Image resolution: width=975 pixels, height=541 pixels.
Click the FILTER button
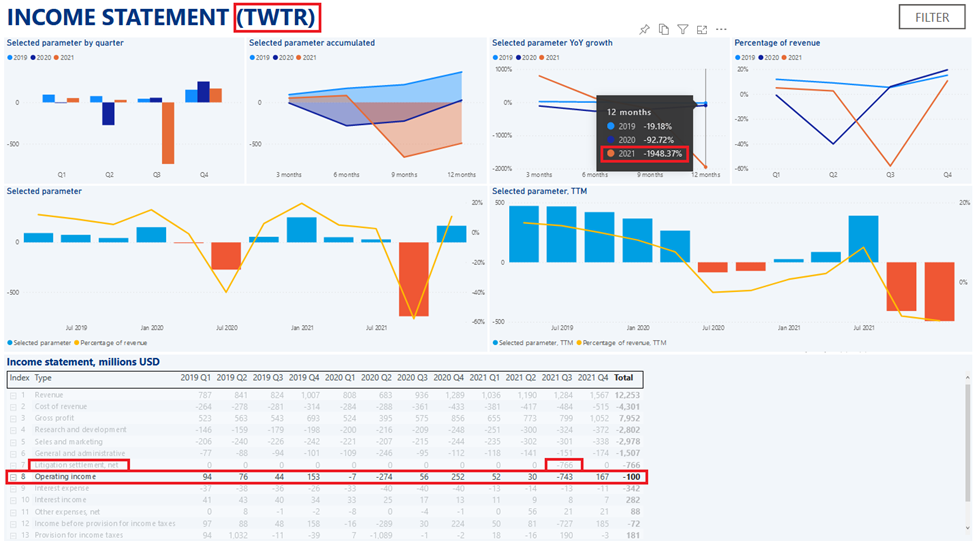tap(932, 17)
